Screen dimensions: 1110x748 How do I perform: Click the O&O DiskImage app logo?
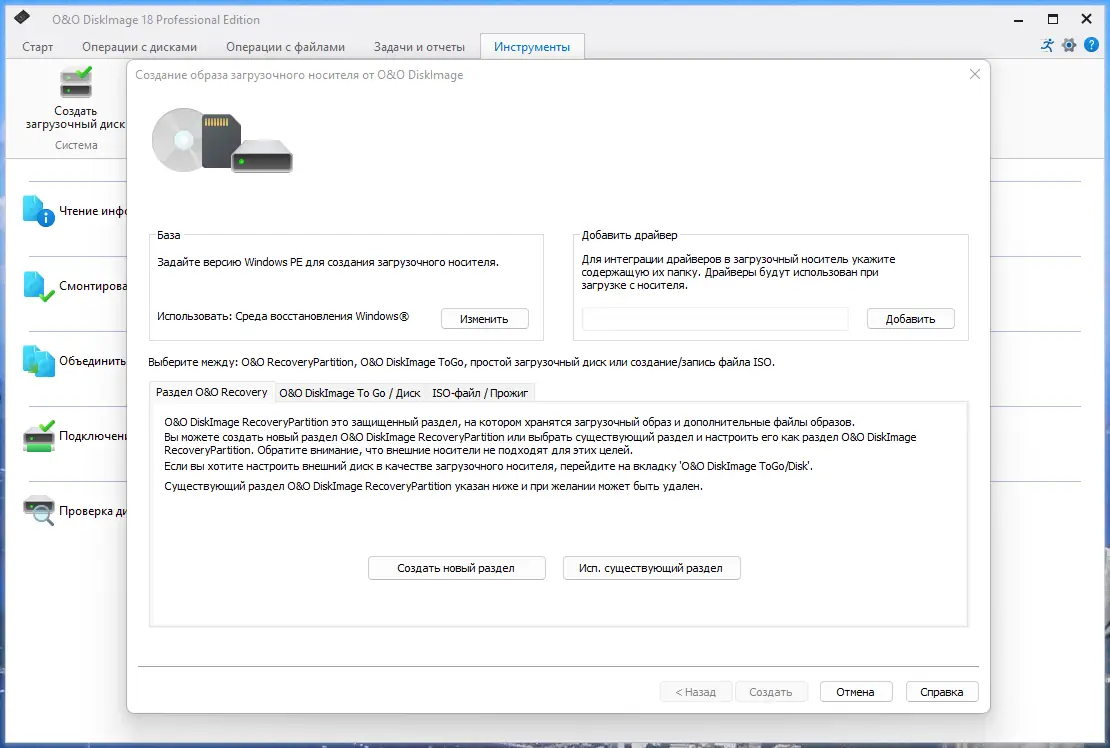pos(22,17)
